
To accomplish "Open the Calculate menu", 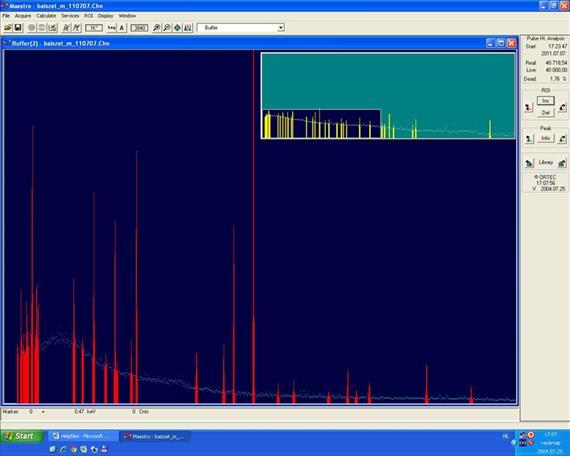I will [x=46, y=16].
